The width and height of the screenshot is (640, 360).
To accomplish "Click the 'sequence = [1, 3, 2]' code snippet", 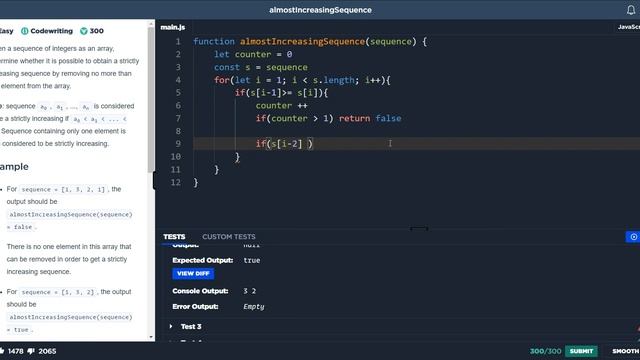I will pos(58,292).
